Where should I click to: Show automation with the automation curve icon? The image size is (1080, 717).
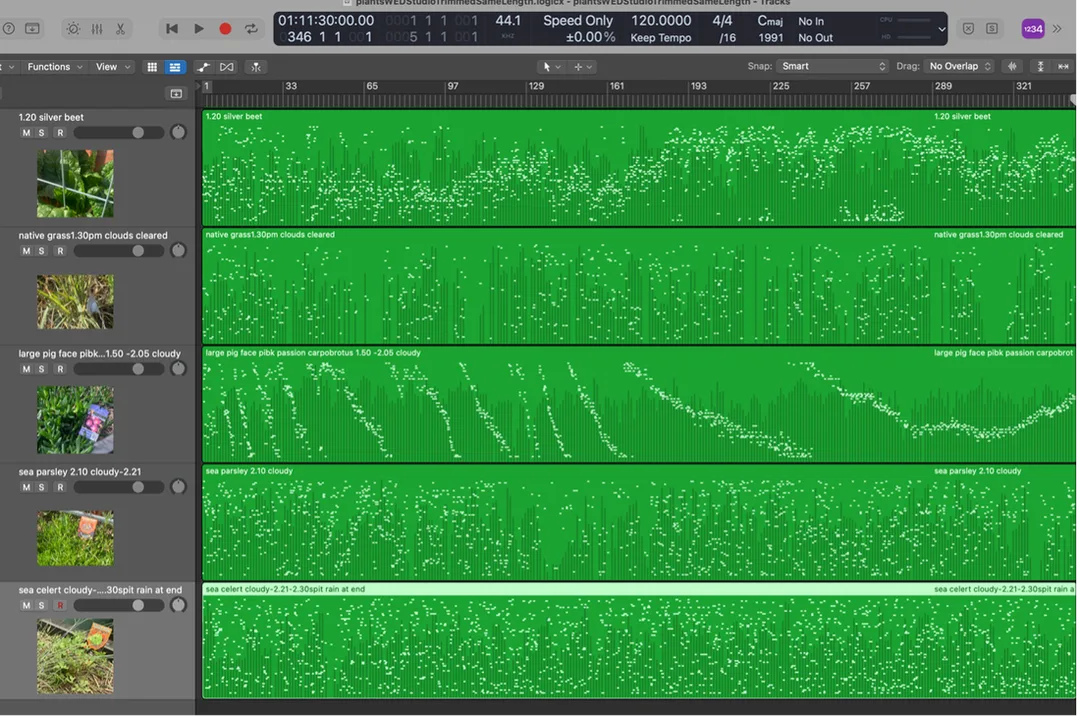pos(203,67)
